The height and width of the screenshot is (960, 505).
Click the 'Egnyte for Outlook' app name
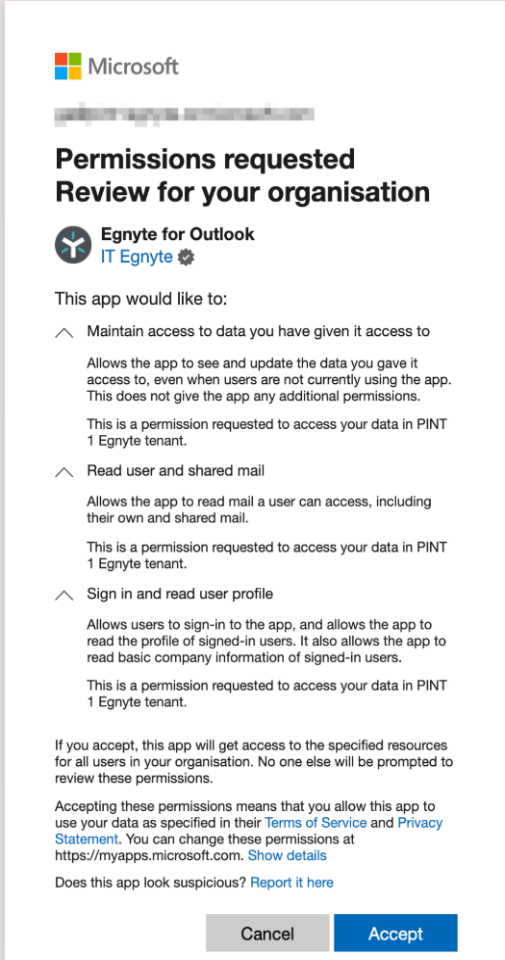tap(178, 234)
